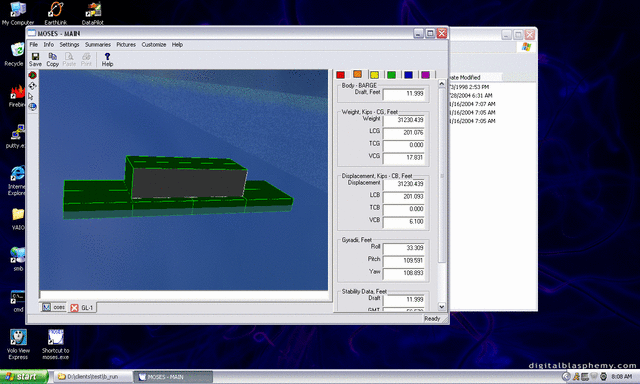The image size is (640, 384).
Task: Click the Start button on the taskbar
Action: (x=24, y=377)
